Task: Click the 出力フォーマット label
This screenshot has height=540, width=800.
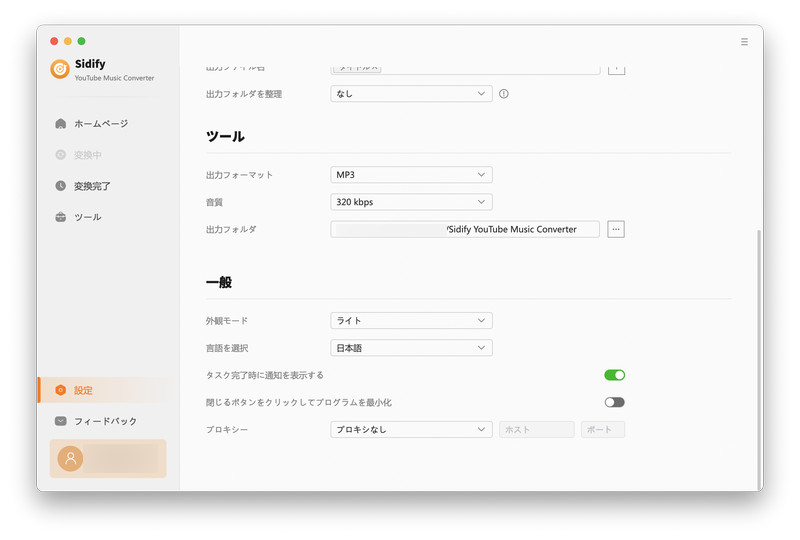Action: (x=239, y=175)
